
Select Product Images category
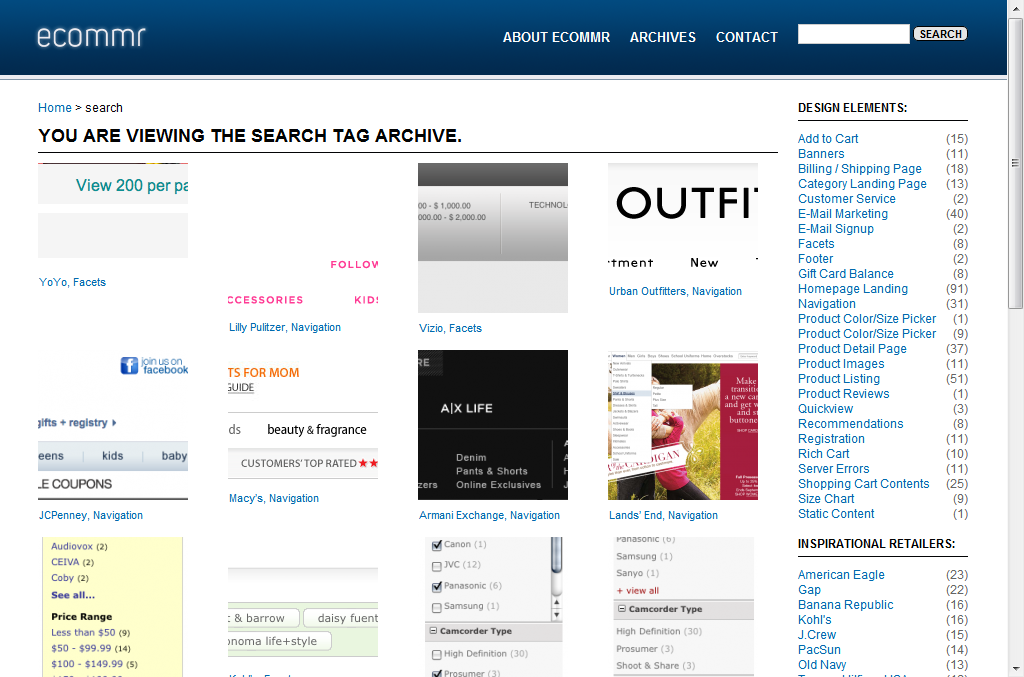point(841,364)
